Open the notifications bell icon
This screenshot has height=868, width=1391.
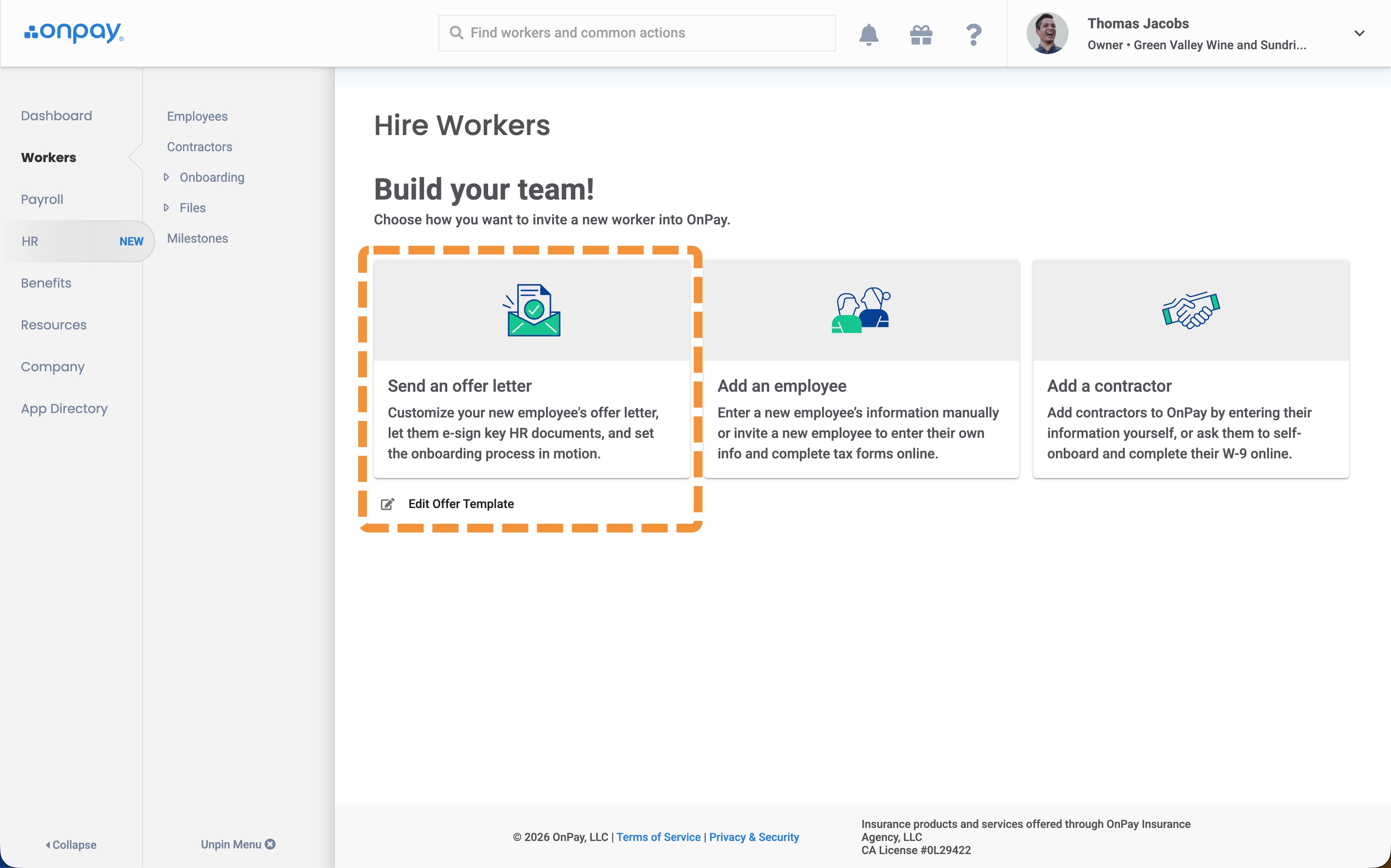click(x=869, y=34)
